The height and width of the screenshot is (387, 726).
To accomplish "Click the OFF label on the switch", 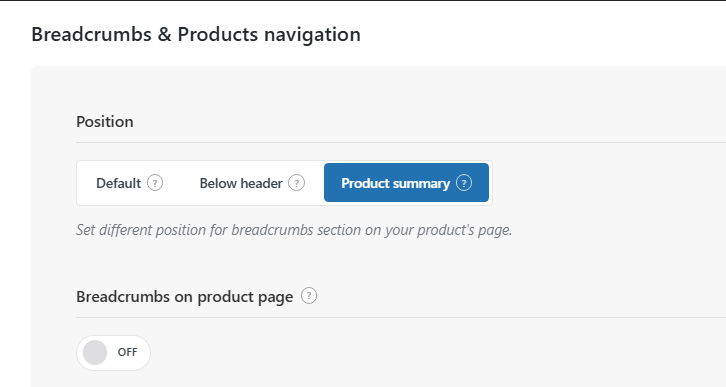I will coord(127,352).
